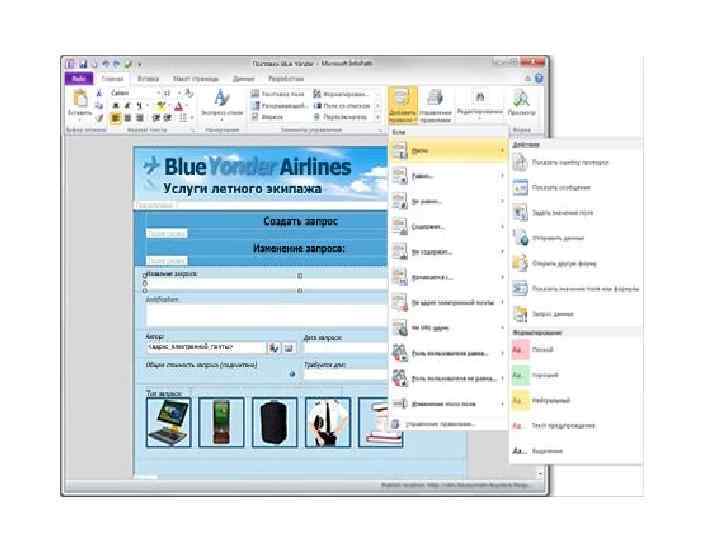Apply the green Хороший formatting swatch
The height and width of the screenshot is (540, 720).
click(x=520, y=375)
